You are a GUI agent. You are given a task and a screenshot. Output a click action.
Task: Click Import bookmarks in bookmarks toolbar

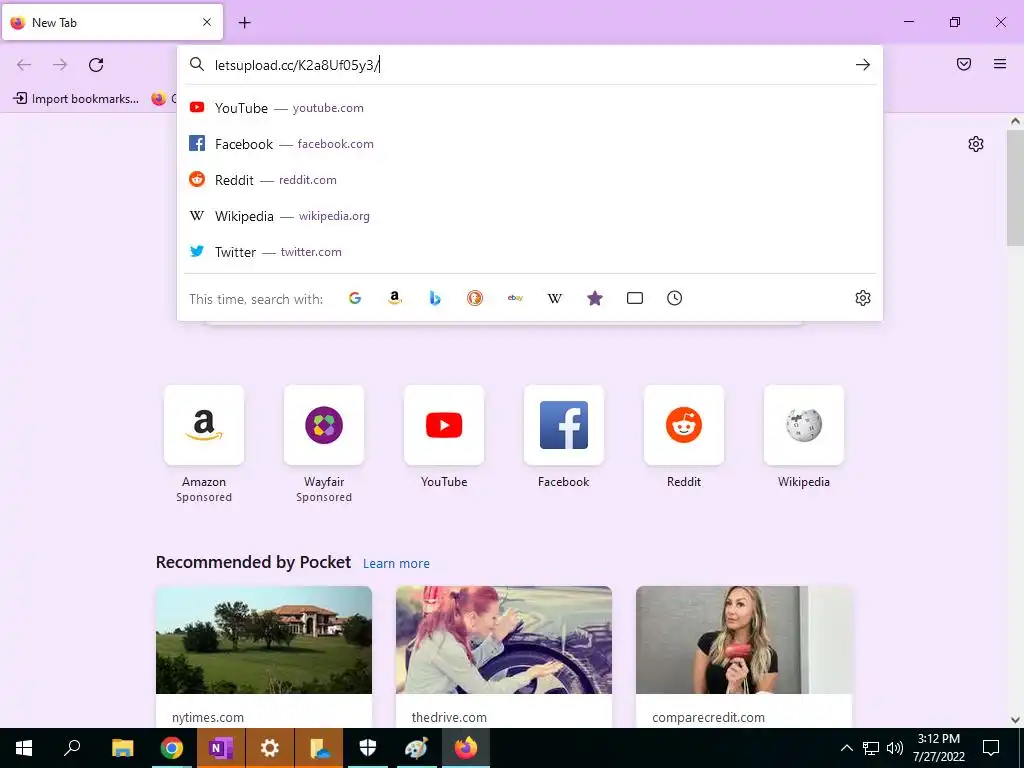click(x=76, y=99)
